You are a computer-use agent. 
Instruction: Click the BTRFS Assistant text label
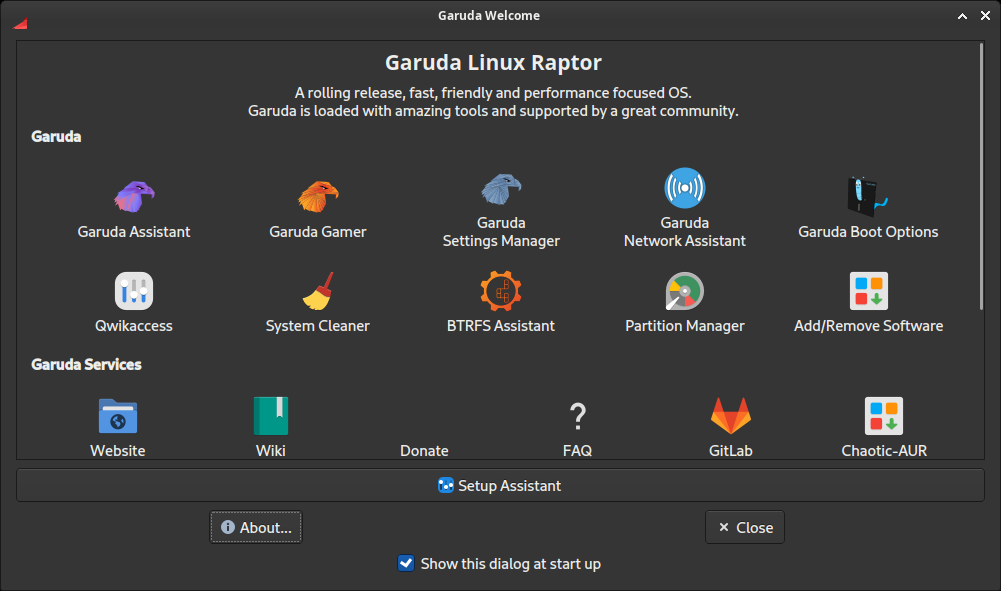coord(500,325)
